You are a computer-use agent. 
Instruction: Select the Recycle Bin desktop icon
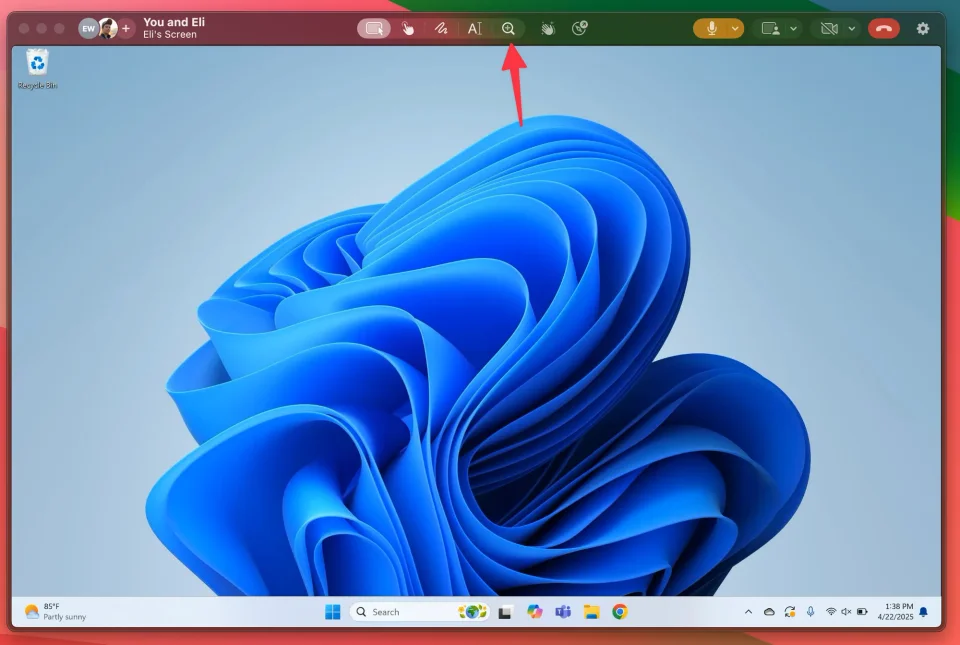37,69
